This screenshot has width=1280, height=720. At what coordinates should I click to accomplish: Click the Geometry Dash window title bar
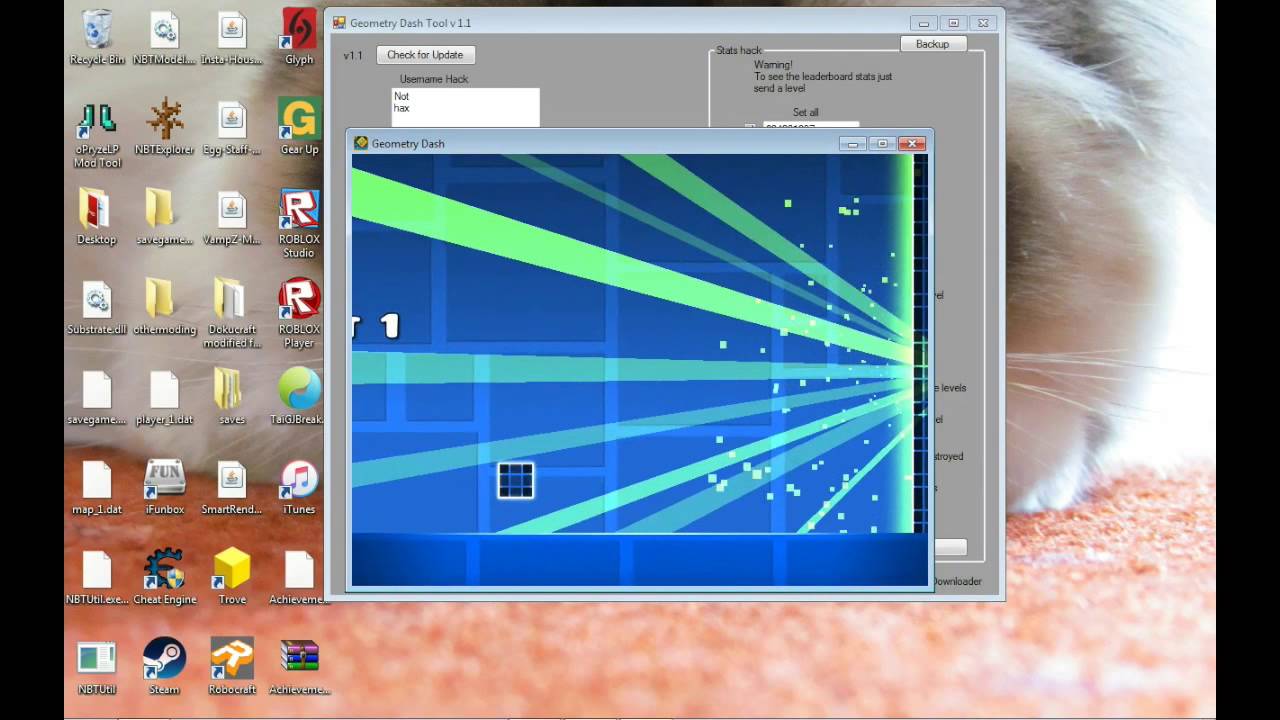pos(600,143)
